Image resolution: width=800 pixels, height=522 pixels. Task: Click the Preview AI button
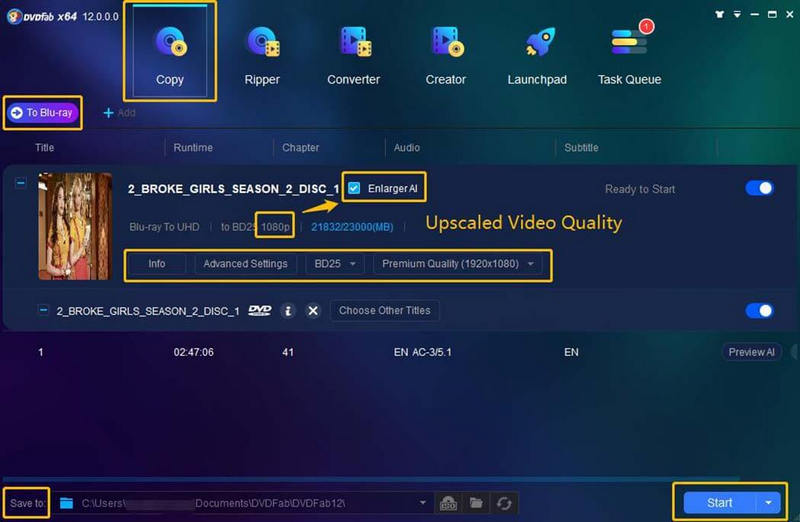click(x=752, y=352)
